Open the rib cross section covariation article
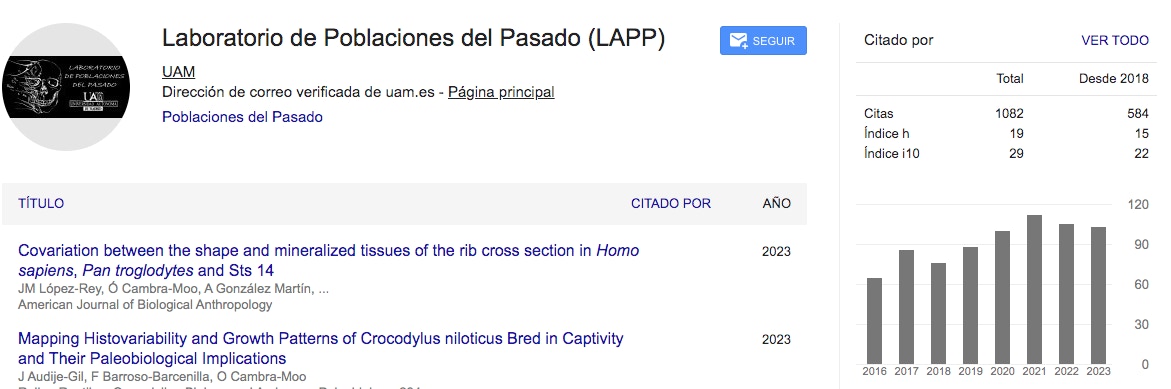 click(x=329, y=261)
